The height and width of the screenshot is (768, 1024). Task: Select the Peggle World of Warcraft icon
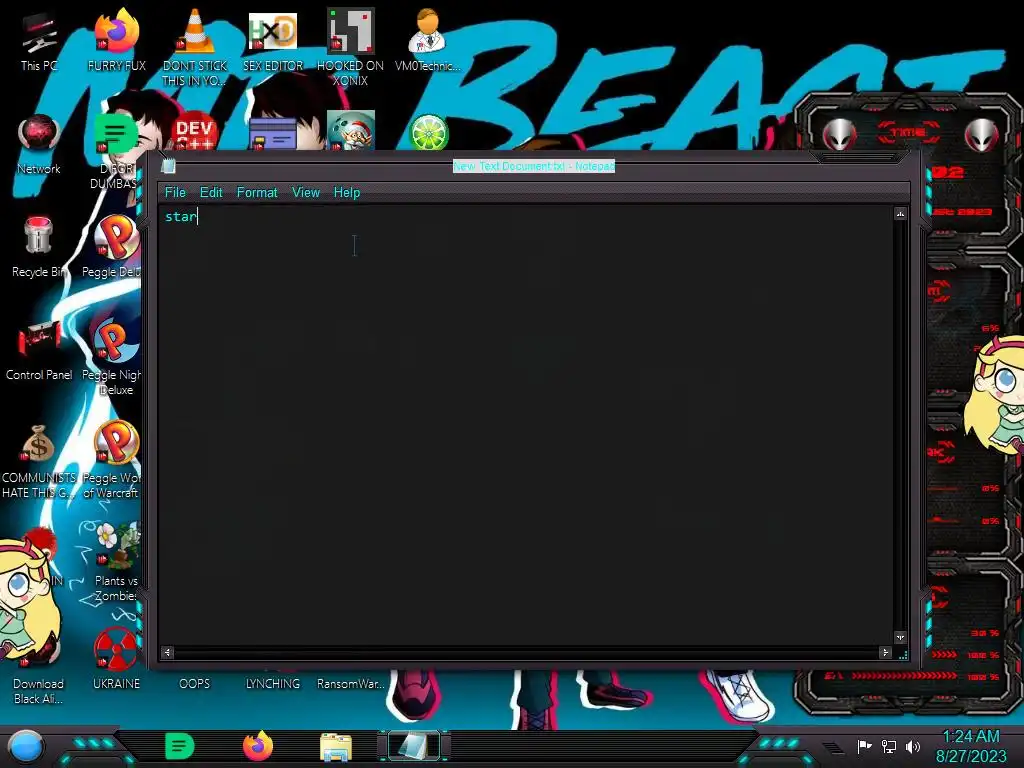114,460
